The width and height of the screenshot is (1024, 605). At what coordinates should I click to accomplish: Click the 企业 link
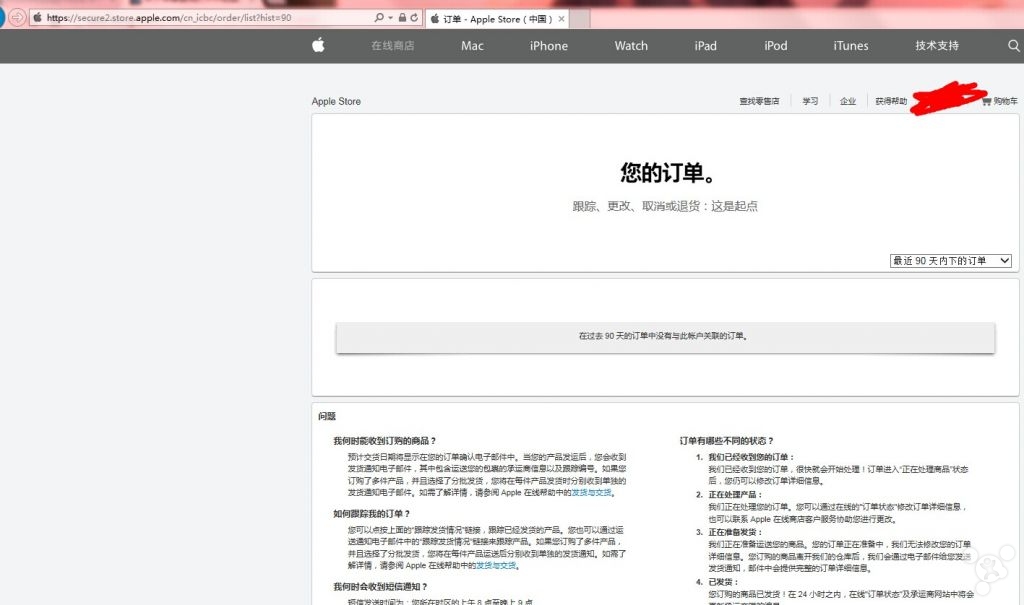pos(849,101)
